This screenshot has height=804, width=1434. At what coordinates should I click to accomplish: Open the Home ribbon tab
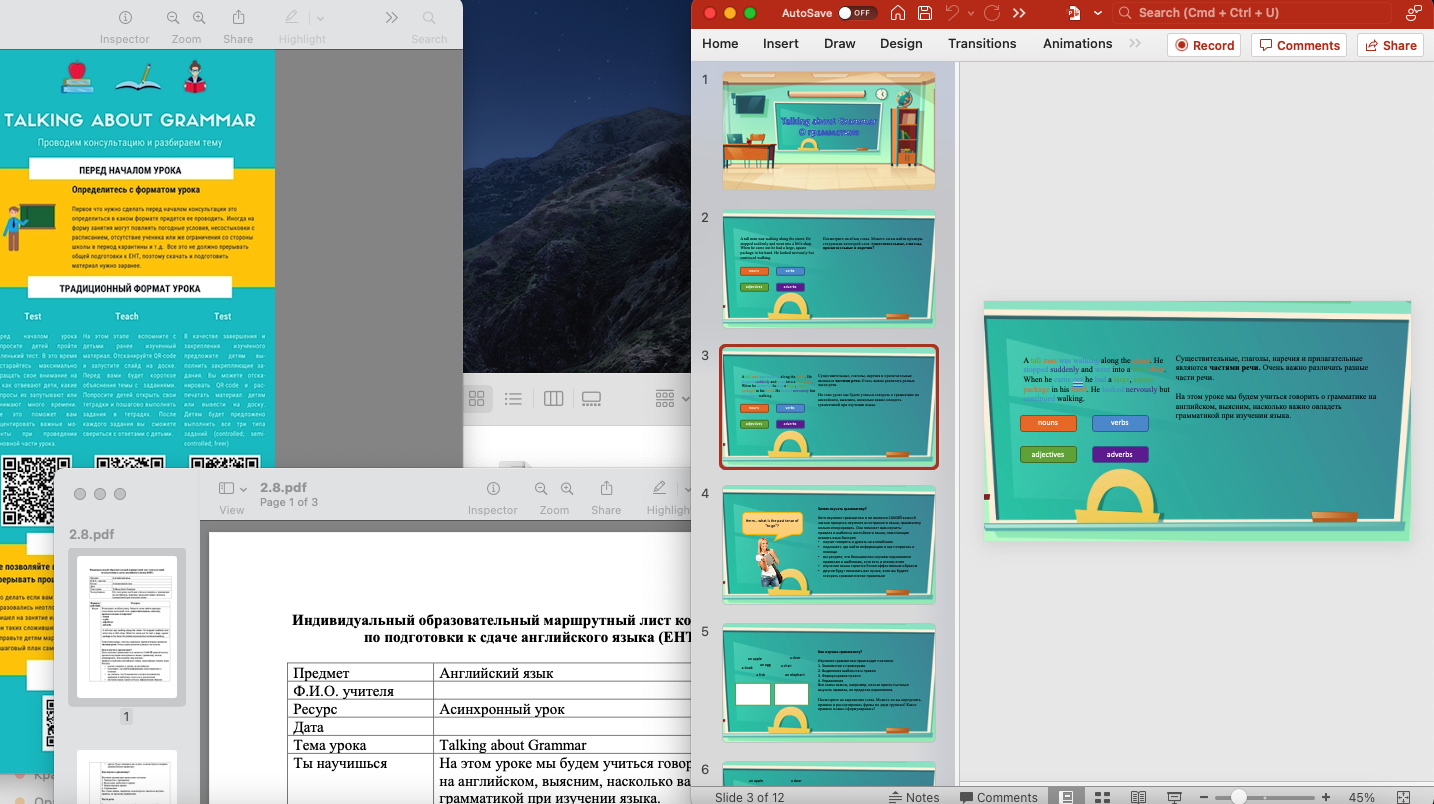click(x=720, y=44)
